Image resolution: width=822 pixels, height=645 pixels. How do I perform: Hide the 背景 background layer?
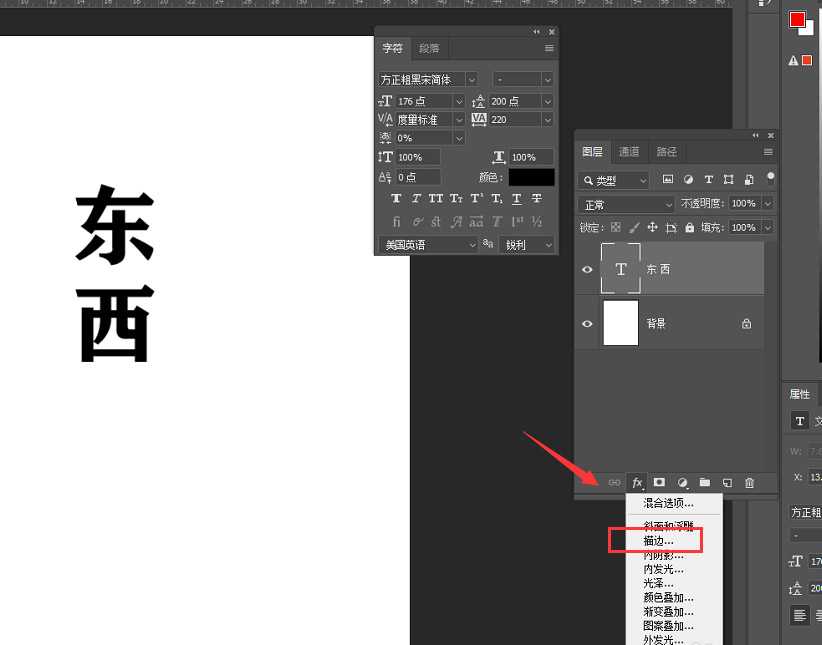(588, 322)
